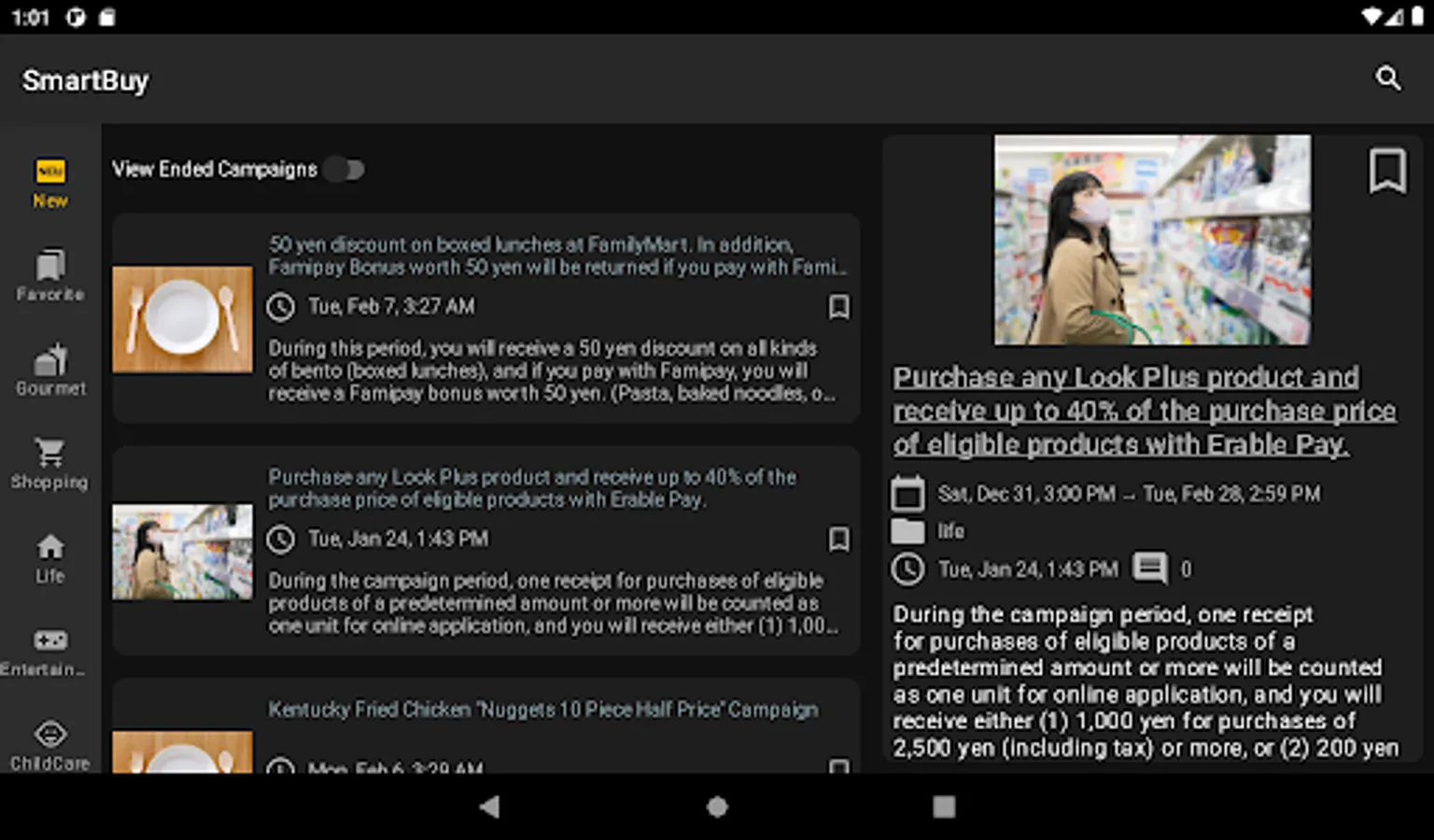Tap the Android back navigation button

pyautogui.click(x=489, y=806)
